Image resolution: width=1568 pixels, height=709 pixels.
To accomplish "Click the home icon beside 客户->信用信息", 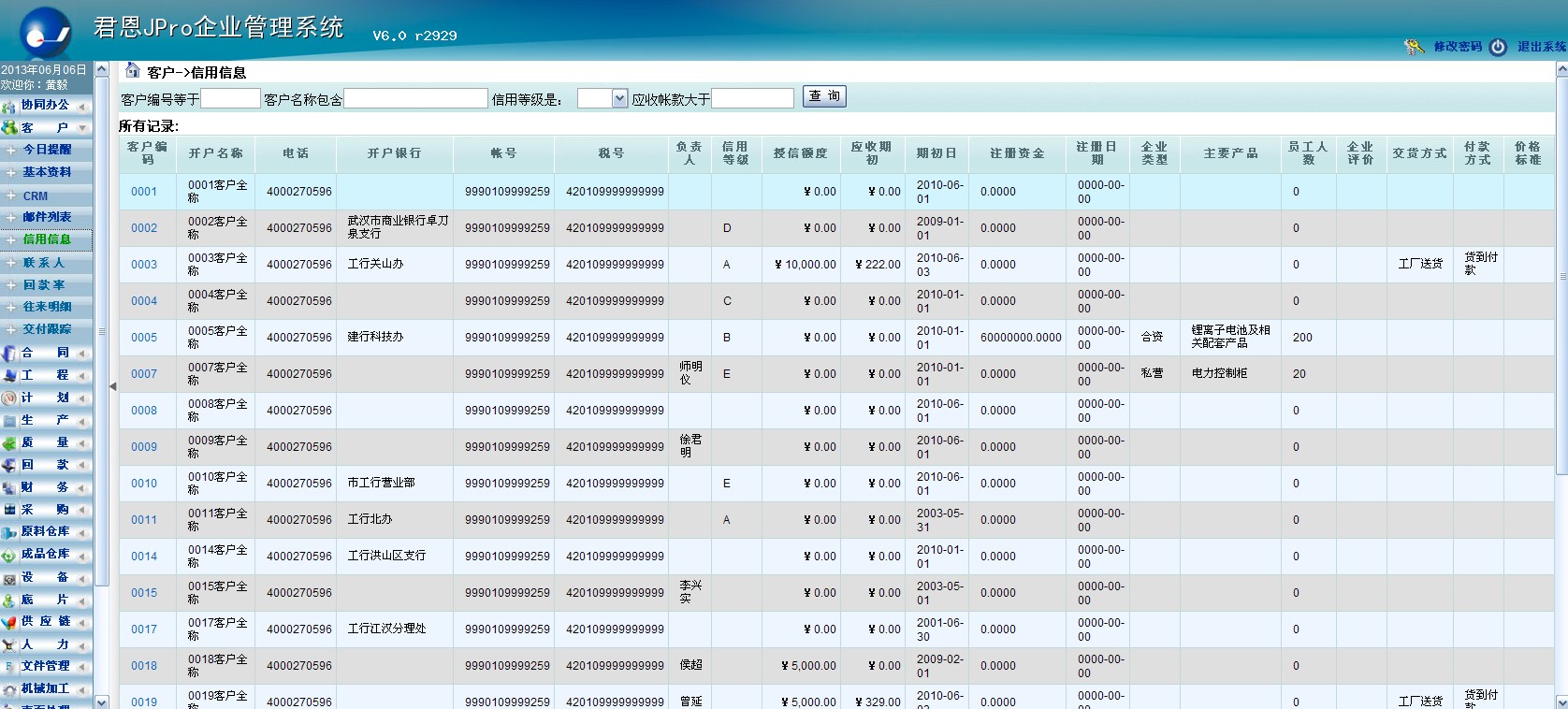I will (132, 71).
